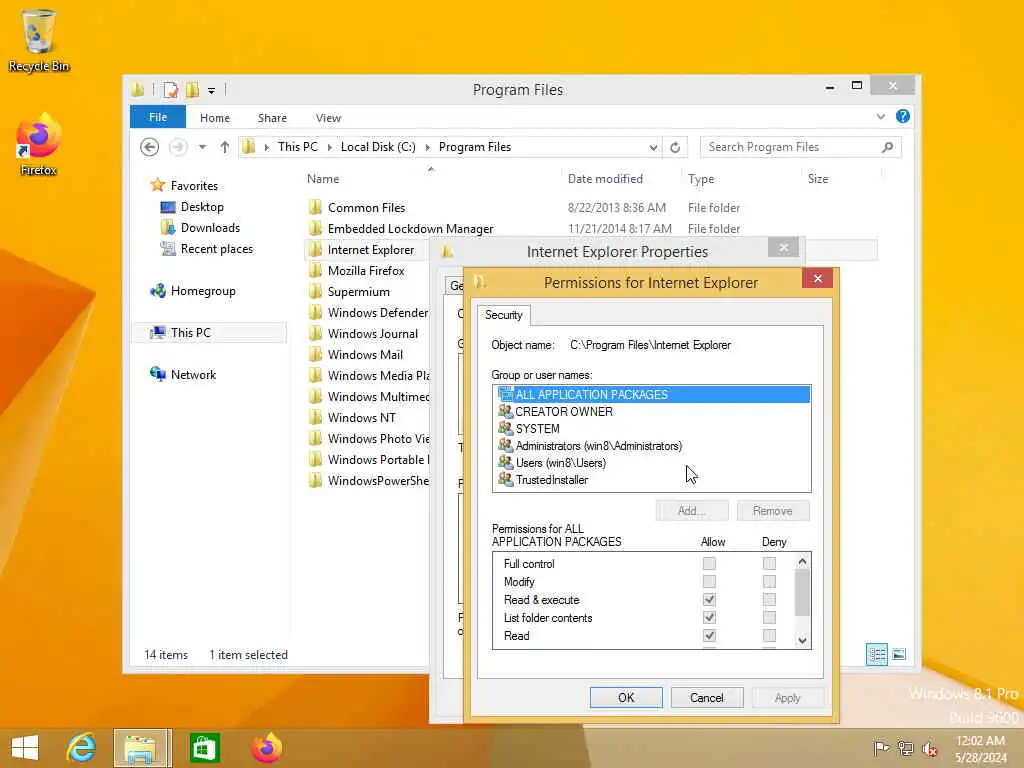Toggle Deny checkbox for Modify
The image size is (1024, 768).
point(769,581)
